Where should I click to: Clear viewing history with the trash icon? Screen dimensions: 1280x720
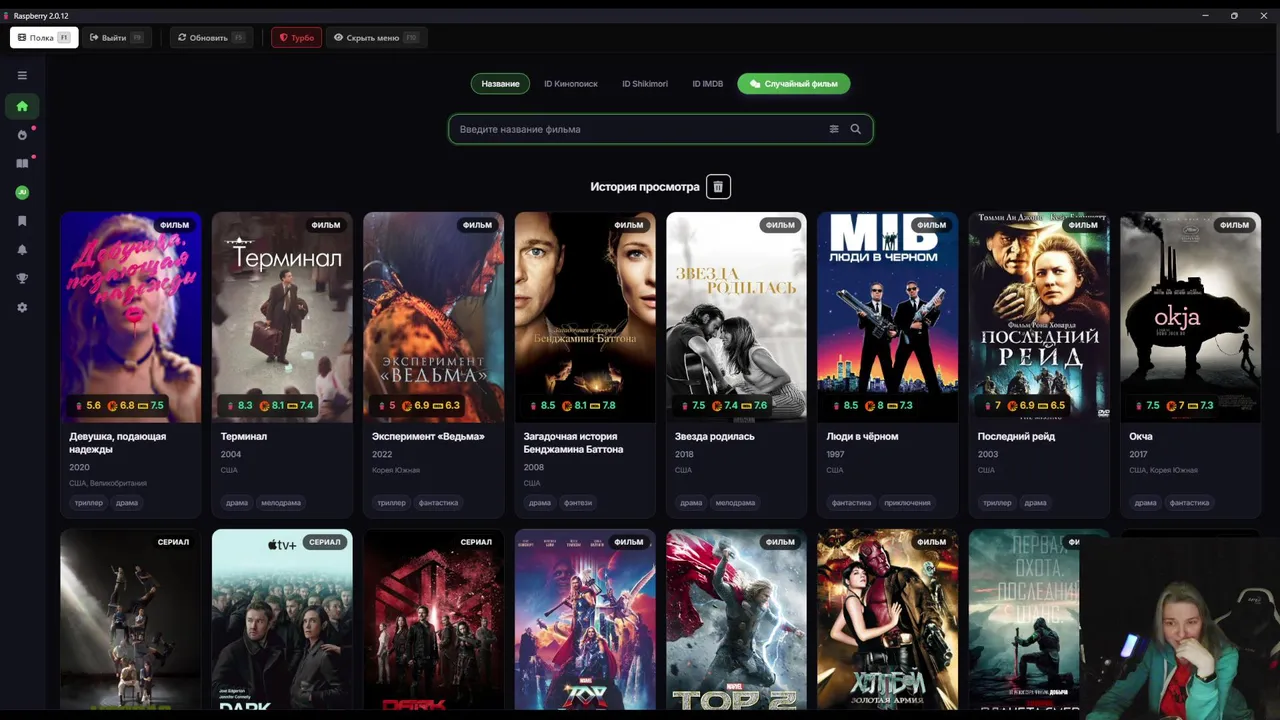coord(718,187)
